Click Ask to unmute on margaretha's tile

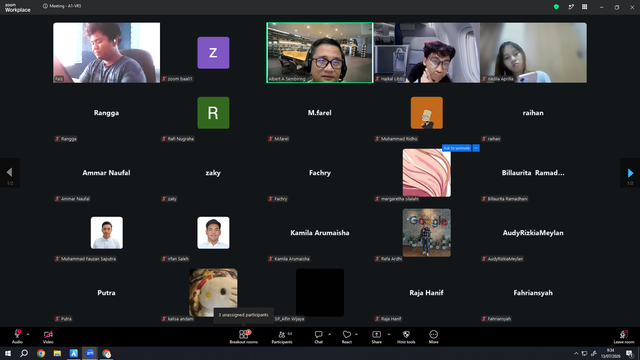456,148
